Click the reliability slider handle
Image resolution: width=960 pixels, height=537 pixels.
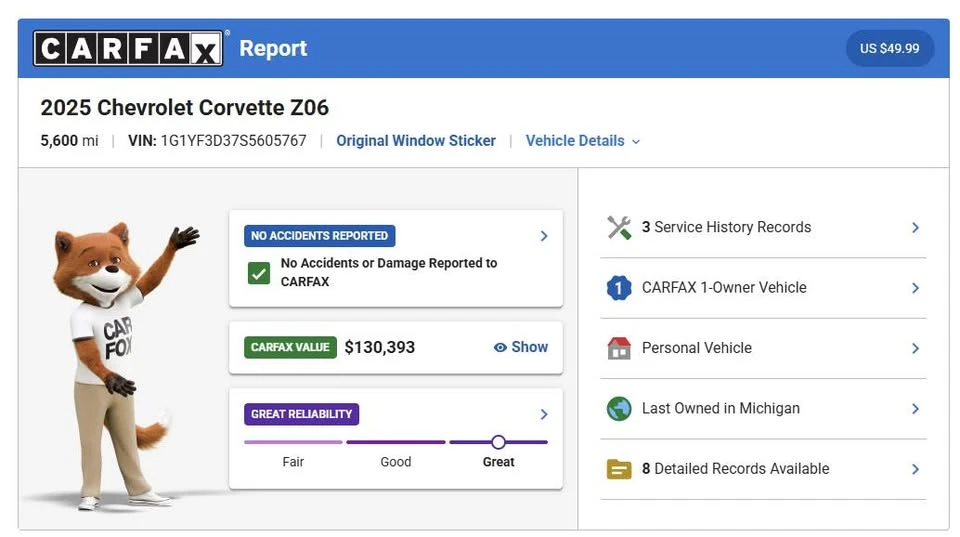click(x=498, y=442)
